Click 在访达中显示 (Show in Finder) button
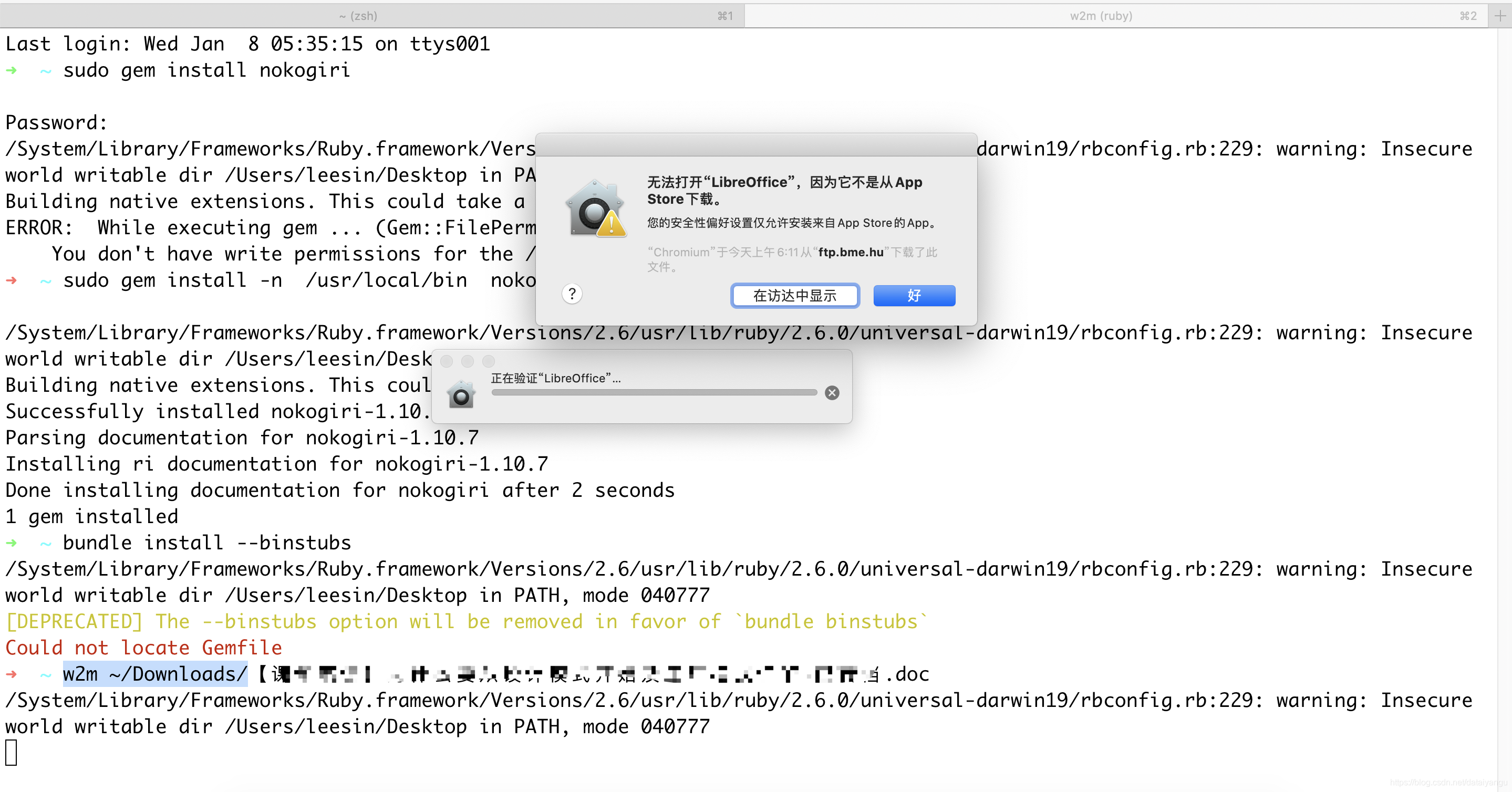 click(x=795, y=296)
